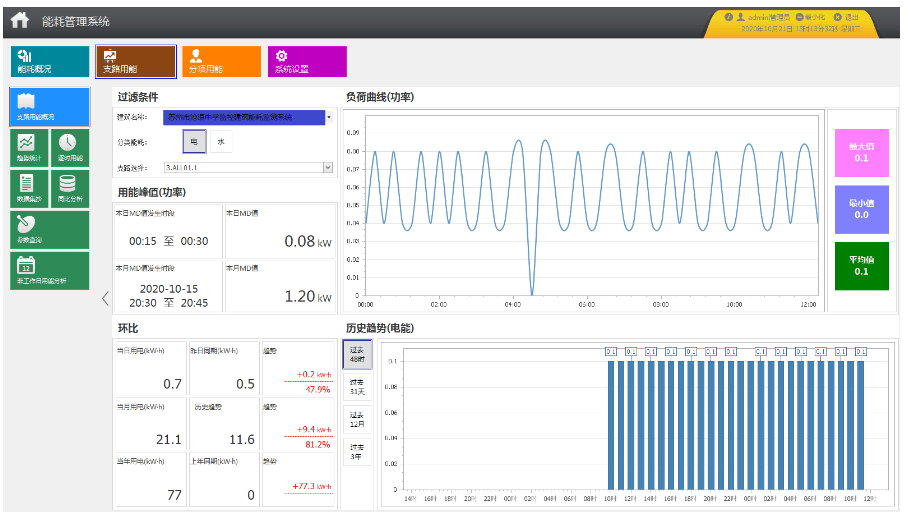Screen dimensions: 908x522
Task: Collapse the left filter panel arrow
Action: pos(105,299)
